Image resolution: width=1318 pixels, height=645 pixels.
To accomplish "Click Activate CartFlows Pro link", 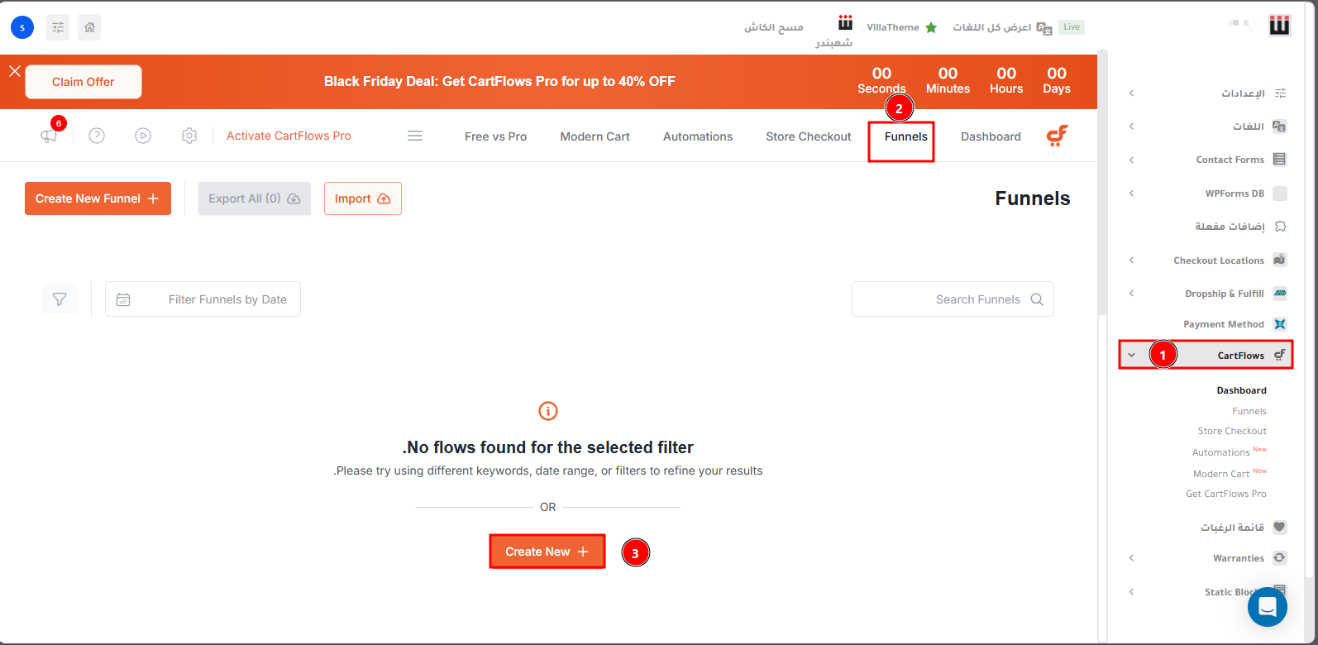I will 288,136.
